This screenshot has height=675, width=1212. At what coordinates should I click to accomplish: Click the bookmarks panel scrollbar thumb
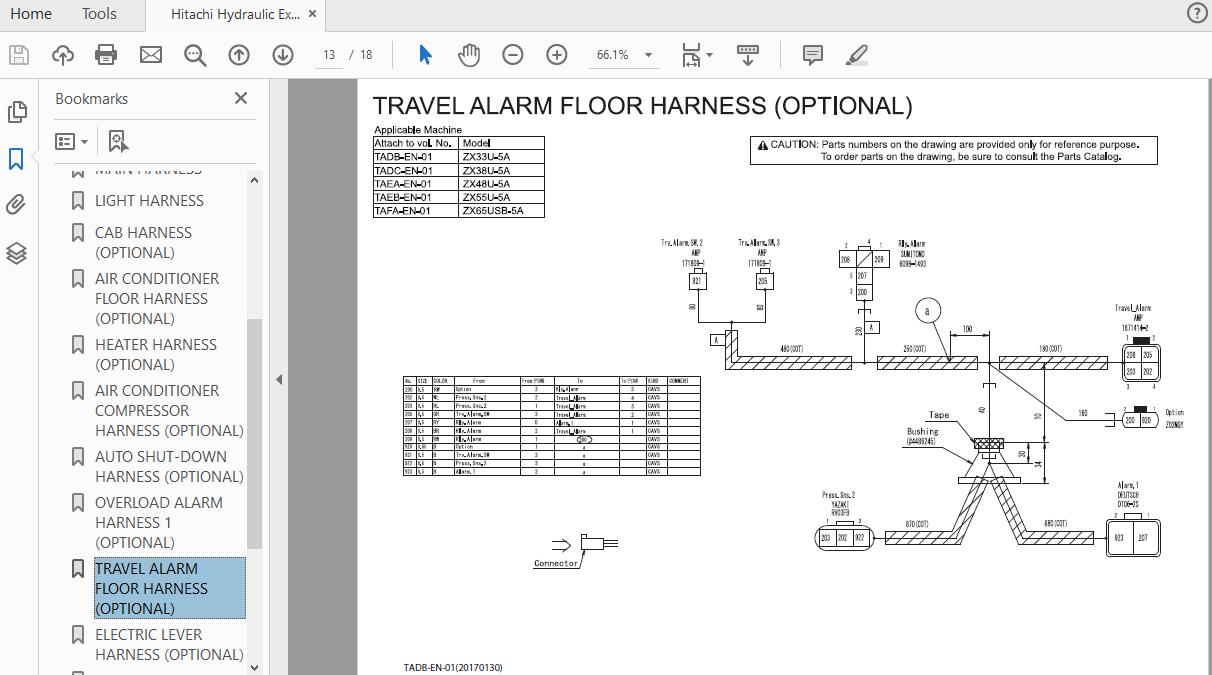(x=254, y=434)
